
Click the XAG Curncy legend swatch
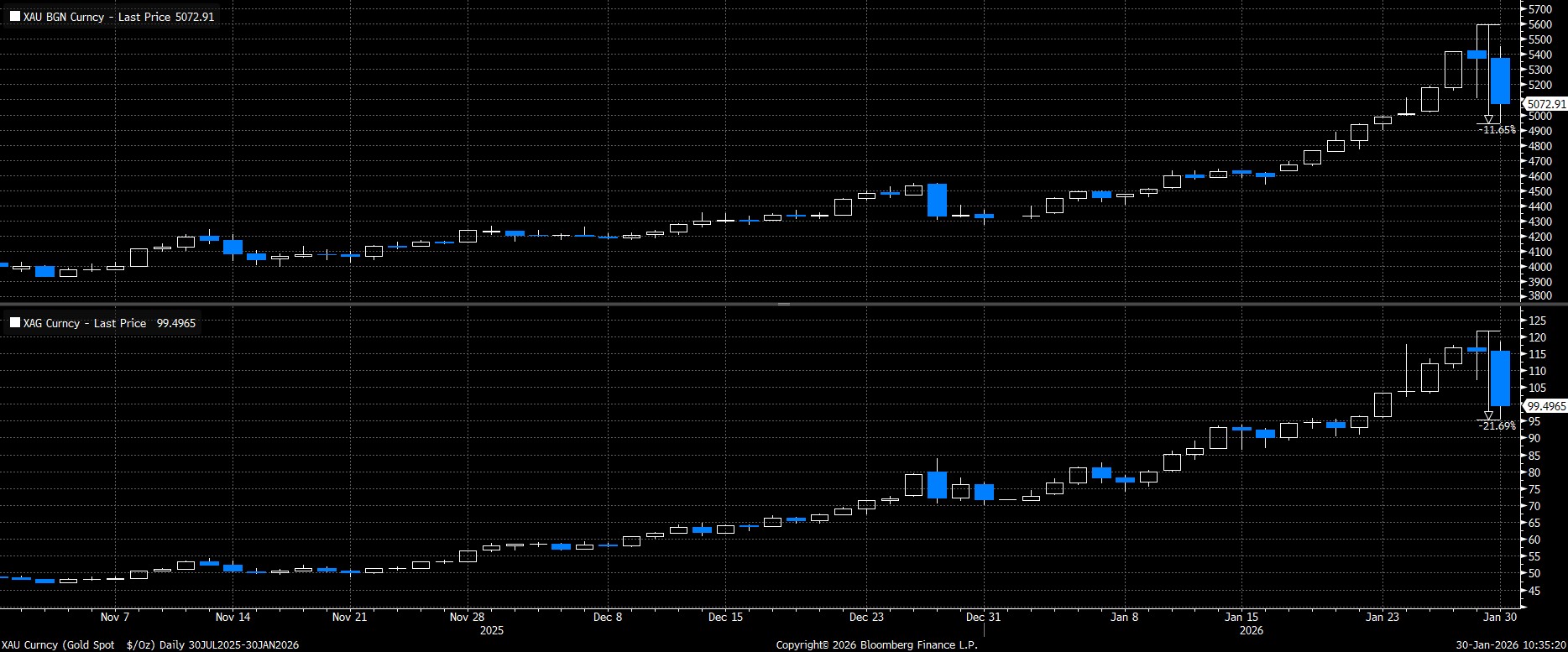click(15, 323)
